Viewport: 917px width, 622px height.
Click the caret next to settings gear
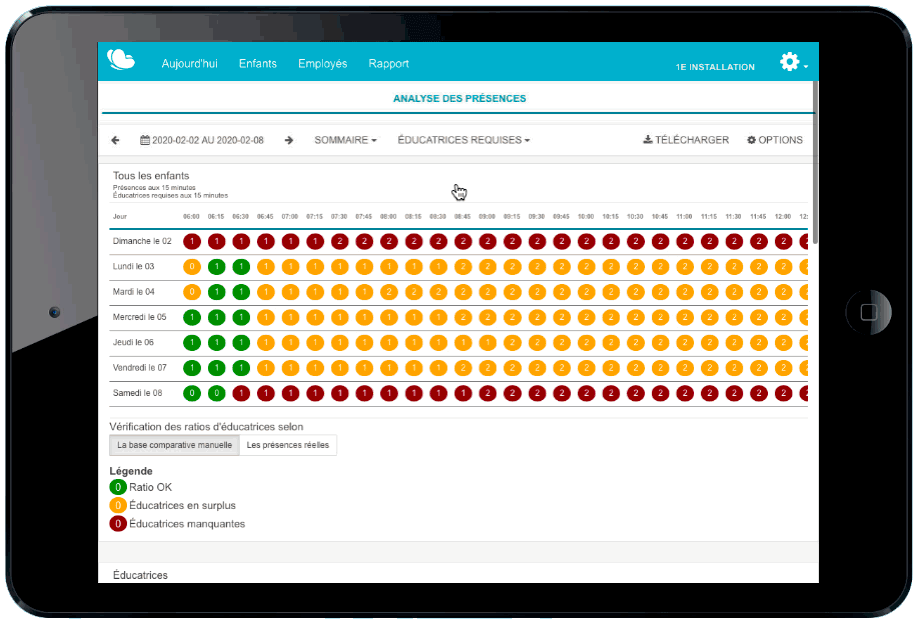coord(806,67)
